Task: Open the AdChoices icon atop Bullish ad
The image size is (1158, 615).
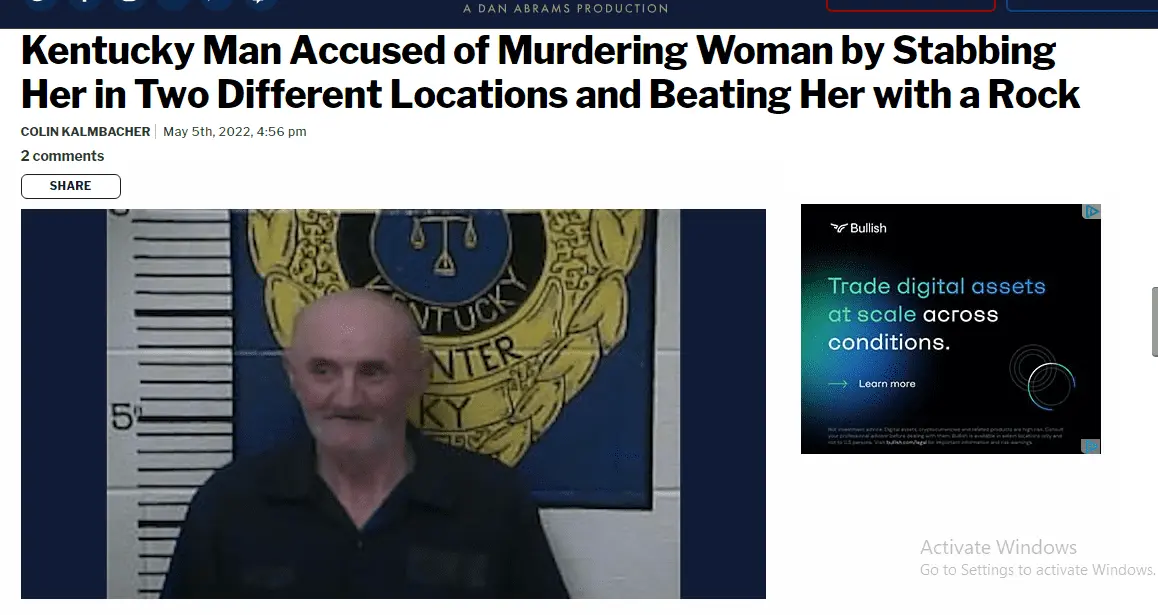Action: click(1092, 211)
